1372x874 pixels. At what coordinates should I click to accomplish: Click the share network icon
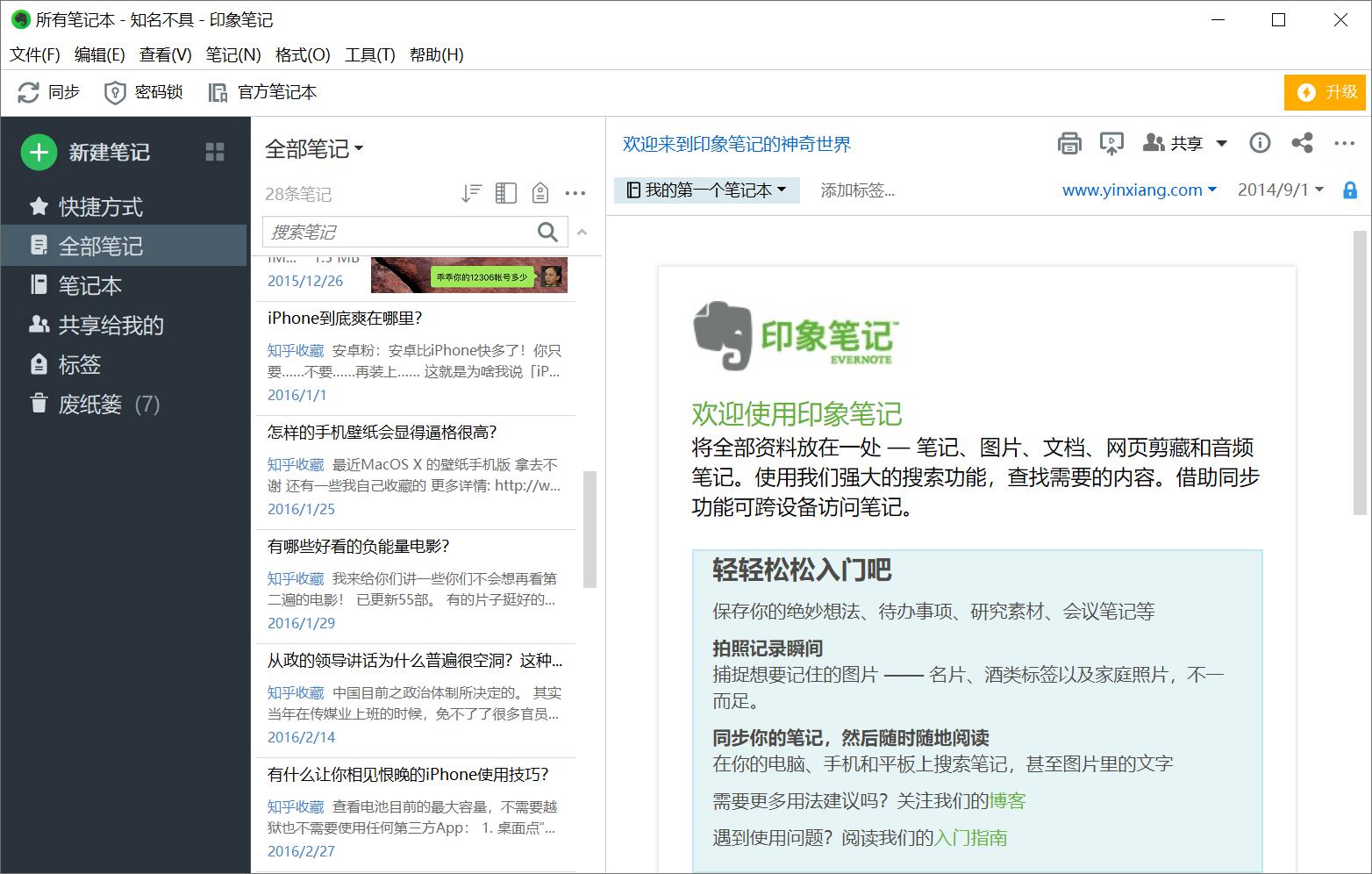click(1303, 143)
